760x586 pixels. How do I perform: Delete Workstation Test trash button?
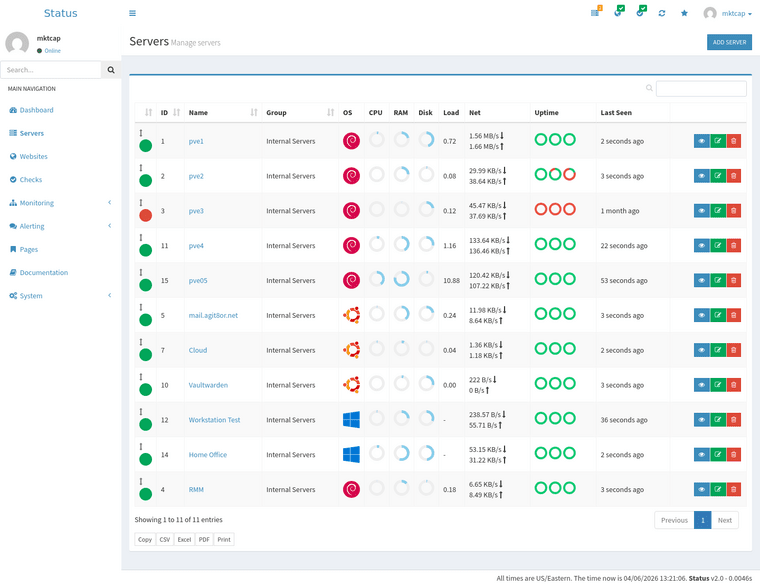tap(734, 420)
